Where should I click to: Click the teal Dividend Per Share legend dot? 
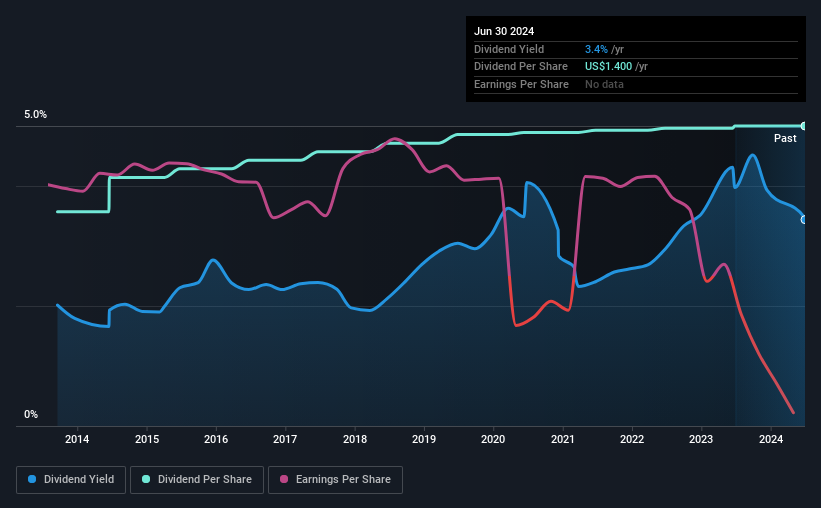[146, 479]
